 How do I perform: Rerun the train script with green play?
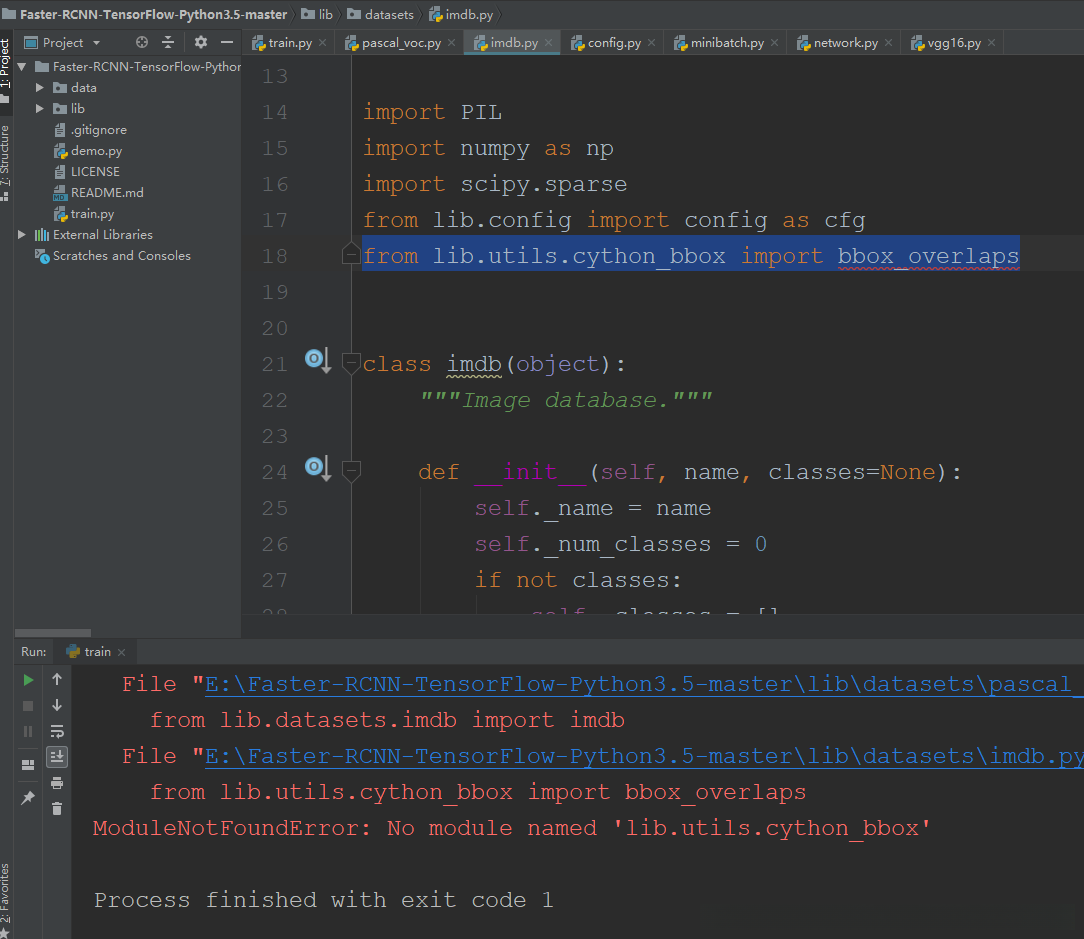coord(29,680)
